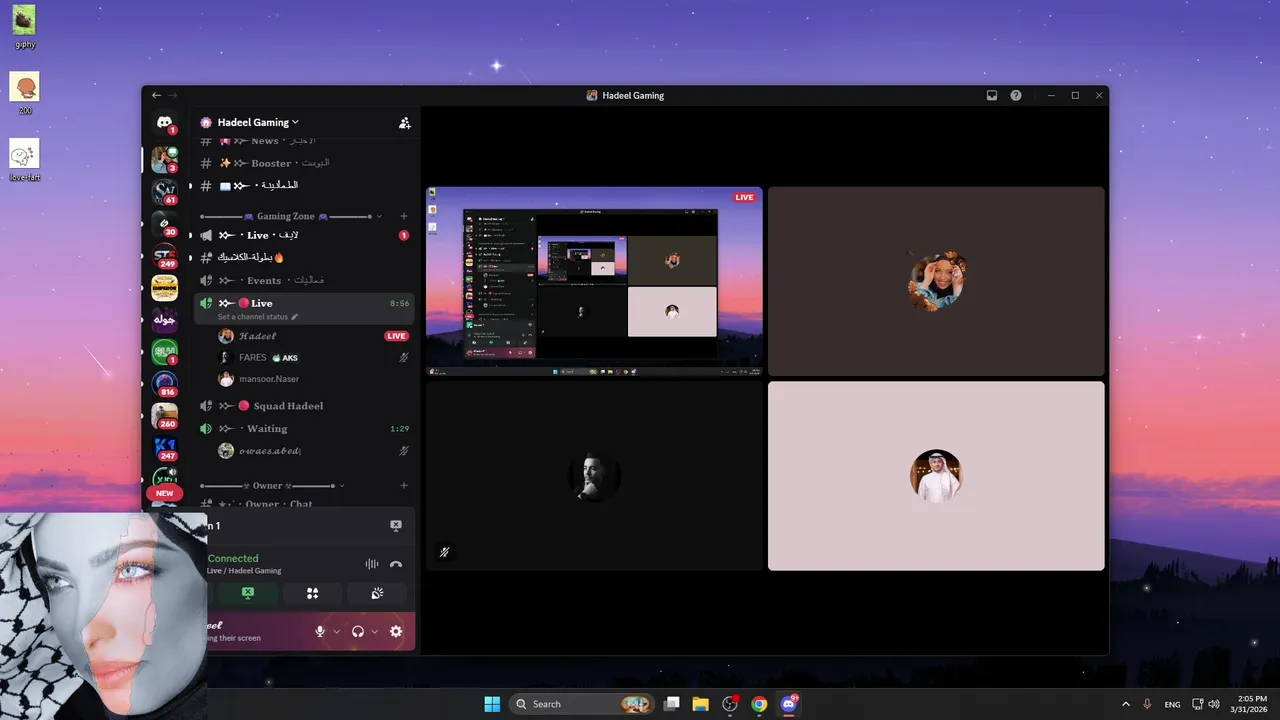
Task: Toggle the green screen share button
Action: (247, 593)
